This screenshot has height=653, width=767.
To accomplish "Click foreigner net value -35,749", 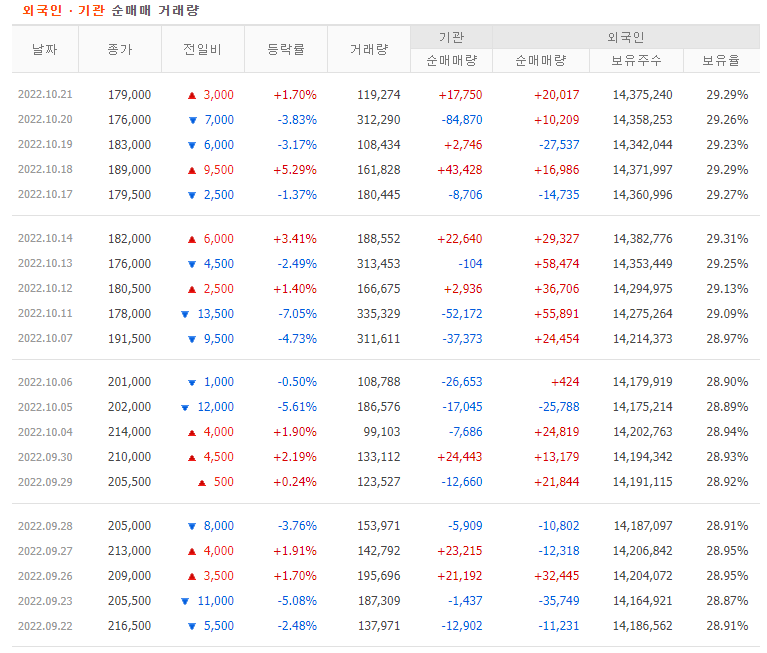I will 559,601.
